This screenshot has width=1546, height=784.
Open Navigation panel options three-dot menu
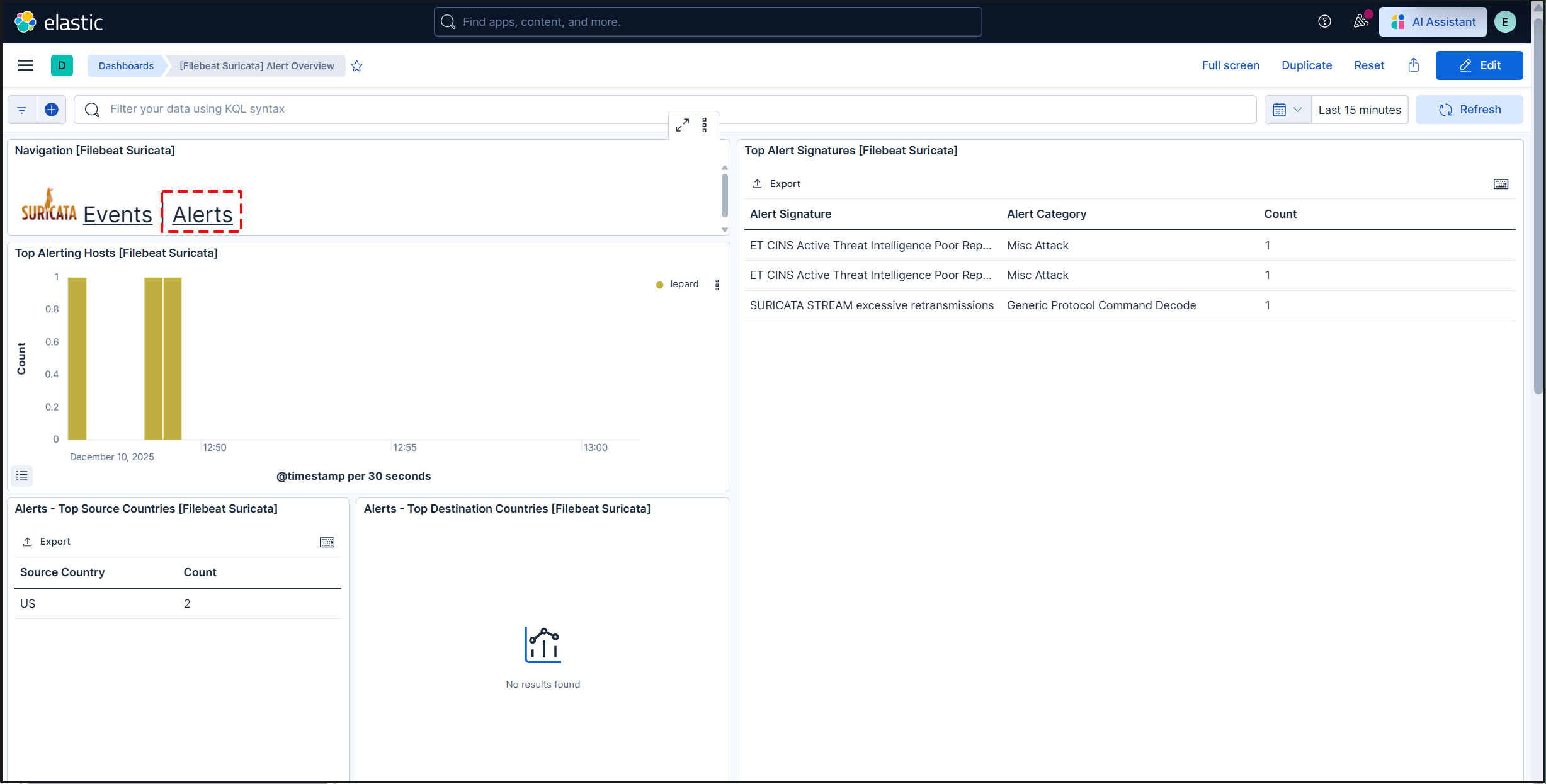pos(705,125)
